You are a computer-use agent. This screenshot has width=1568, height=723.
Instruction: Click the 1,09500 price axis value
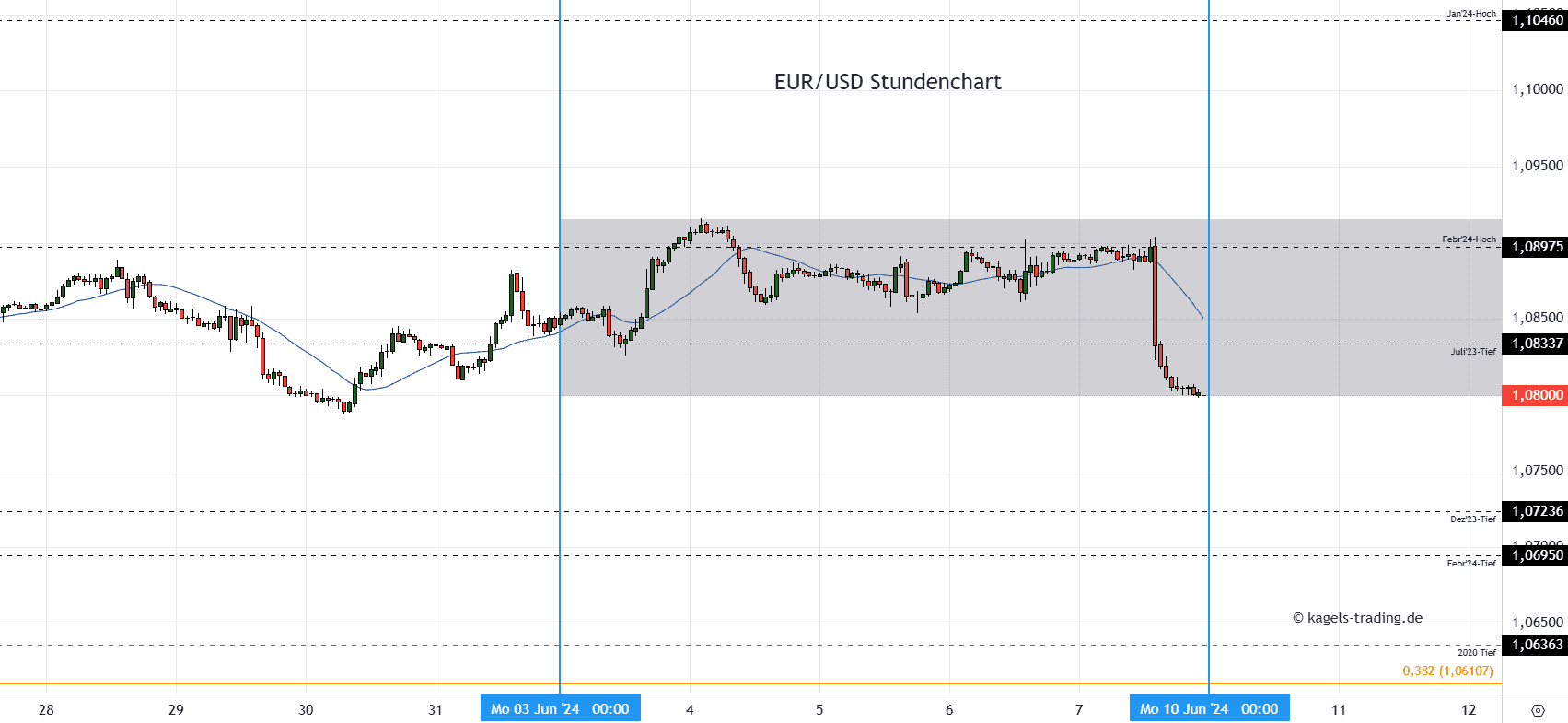[x=1538, y=166]
